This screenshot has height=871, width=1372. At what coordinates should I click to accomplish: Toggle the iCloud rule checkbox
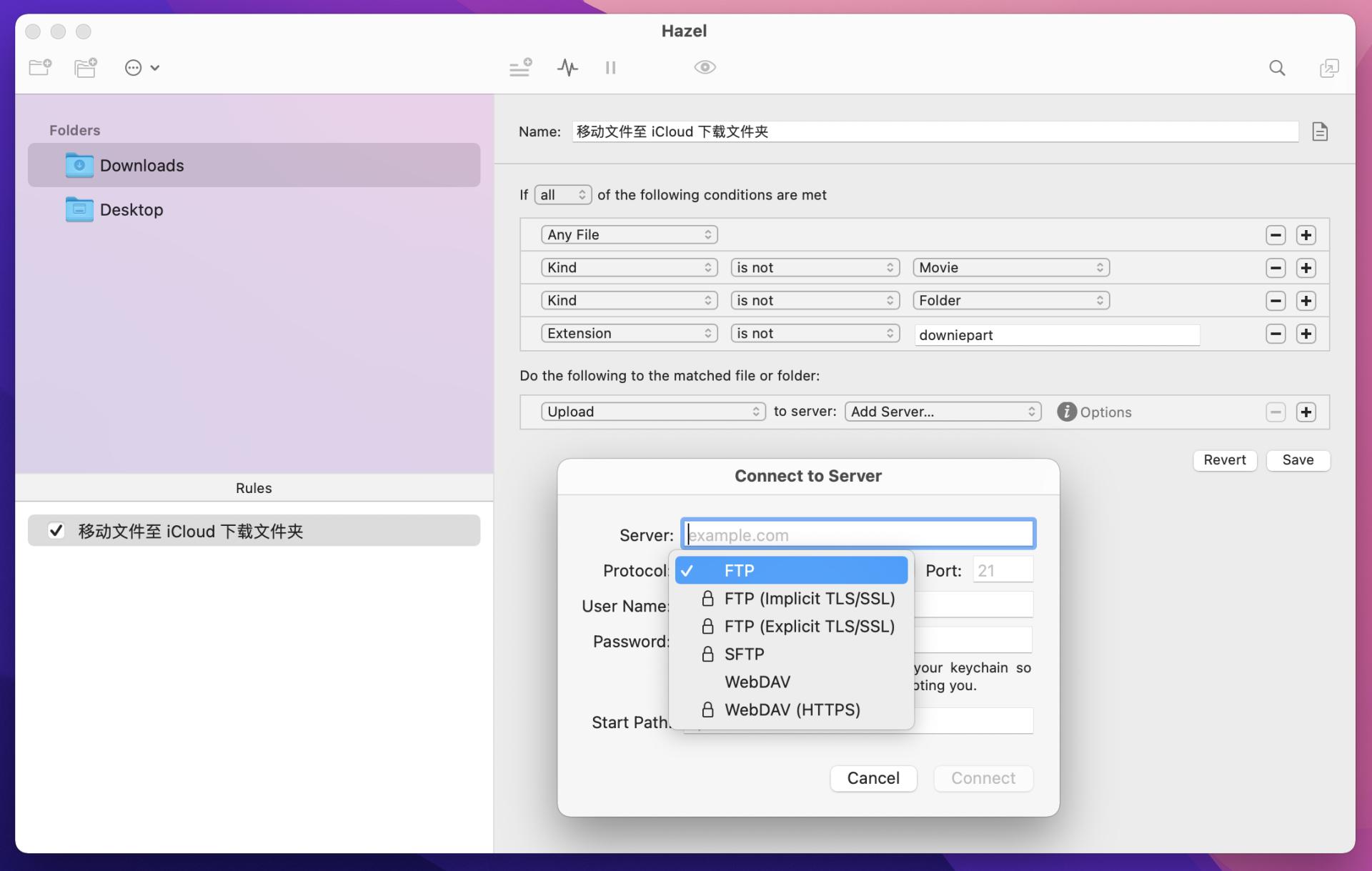pyautogui.click(x=56, y=531)
